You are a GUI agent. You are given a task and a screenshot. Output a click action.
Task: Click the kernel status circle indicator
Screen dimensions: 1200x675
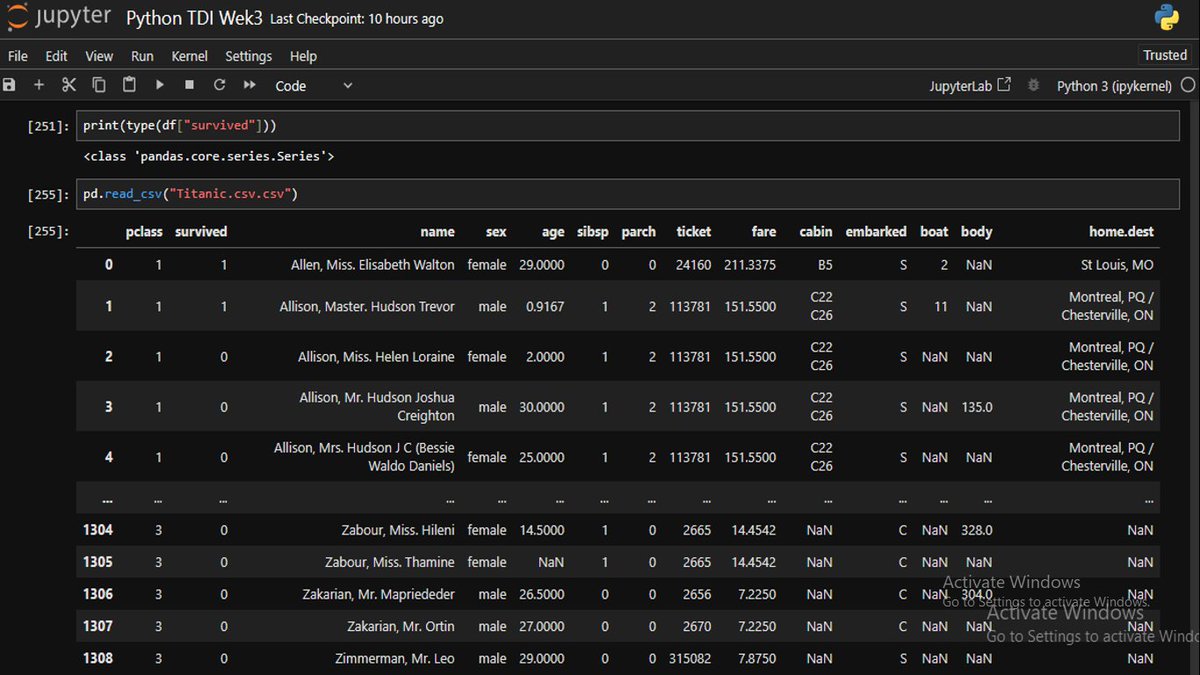[1188, 86]
